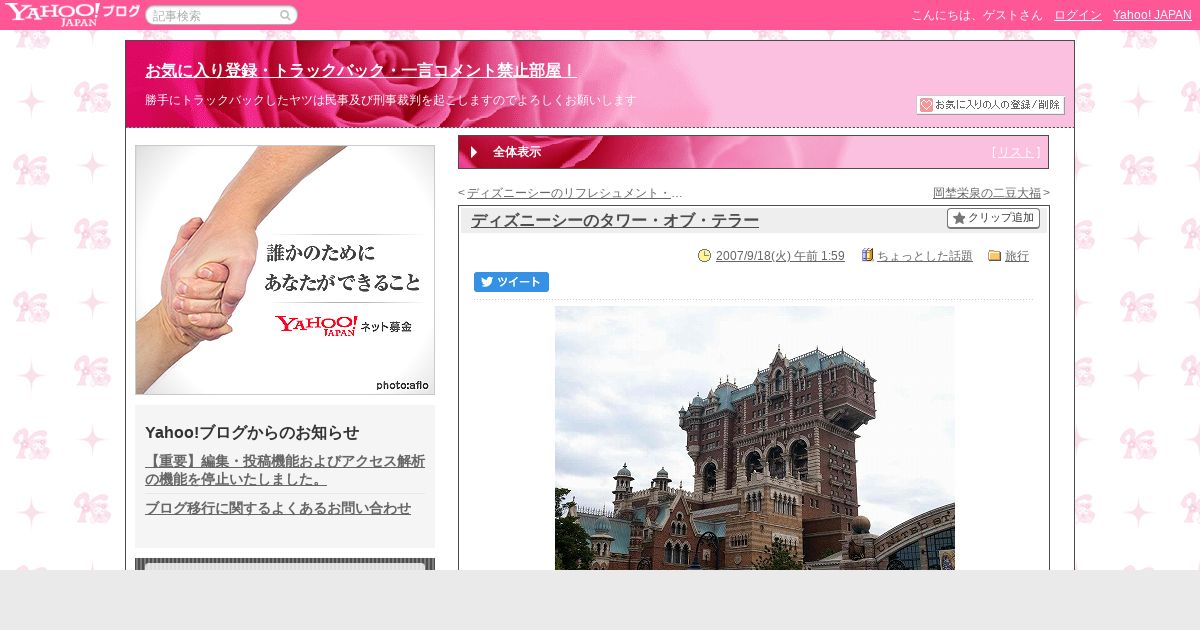Click the book icon next to ちょっとした話題
Screen dimensions: 1200x630
868,256
